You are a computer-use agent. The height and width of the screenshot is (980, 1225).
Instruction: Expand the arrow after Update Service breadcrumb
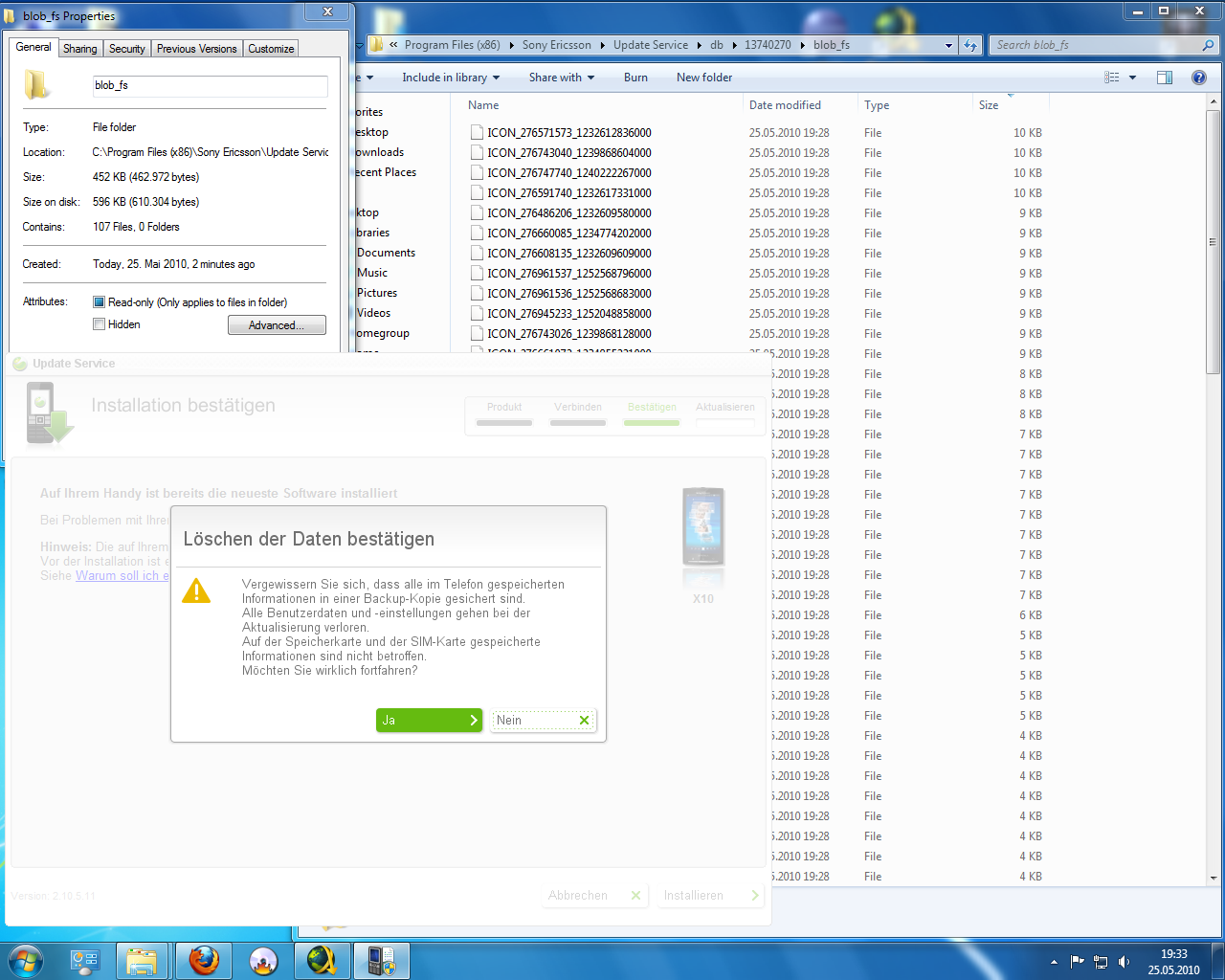pos(699,45)
